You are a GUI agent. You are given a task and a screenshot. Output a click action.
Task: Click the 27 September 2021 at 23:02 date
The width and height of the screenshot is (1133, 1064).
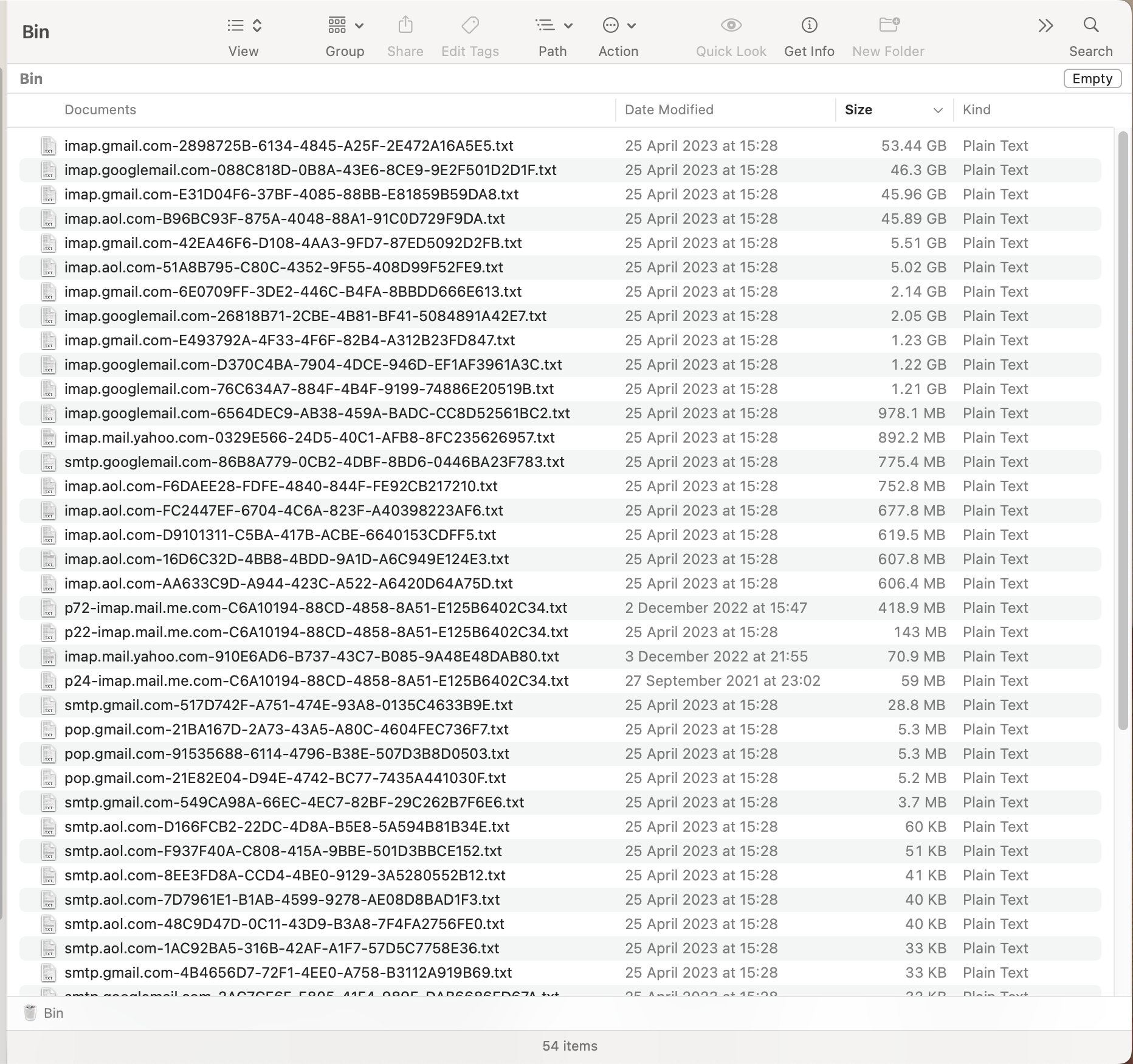723,681
